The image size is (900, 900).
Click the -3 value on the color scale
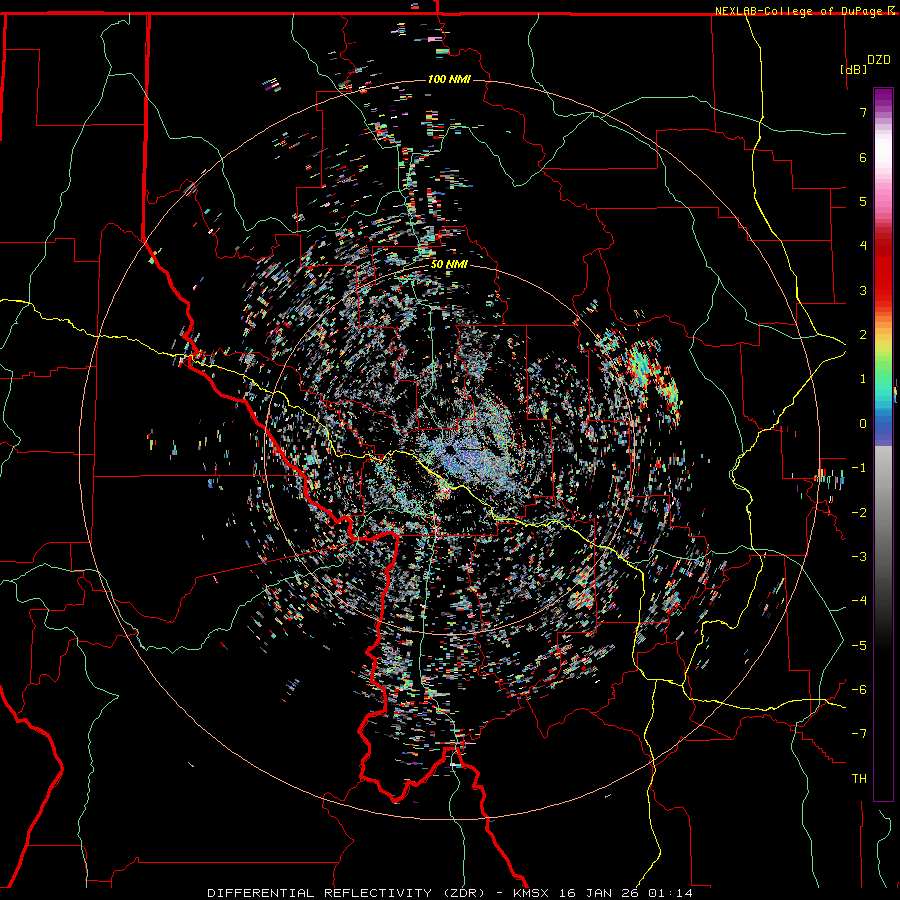(859, 557)
